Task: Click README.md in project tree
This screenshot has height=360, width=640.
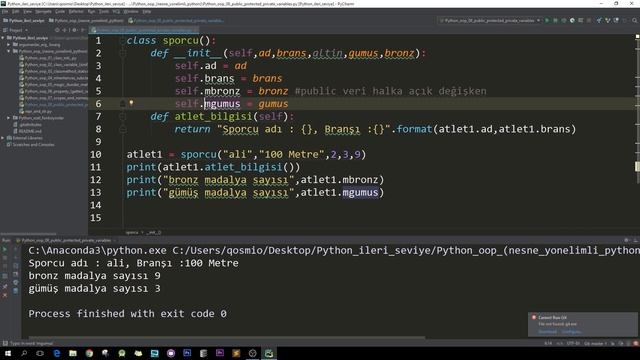Action: coord(30,131)
